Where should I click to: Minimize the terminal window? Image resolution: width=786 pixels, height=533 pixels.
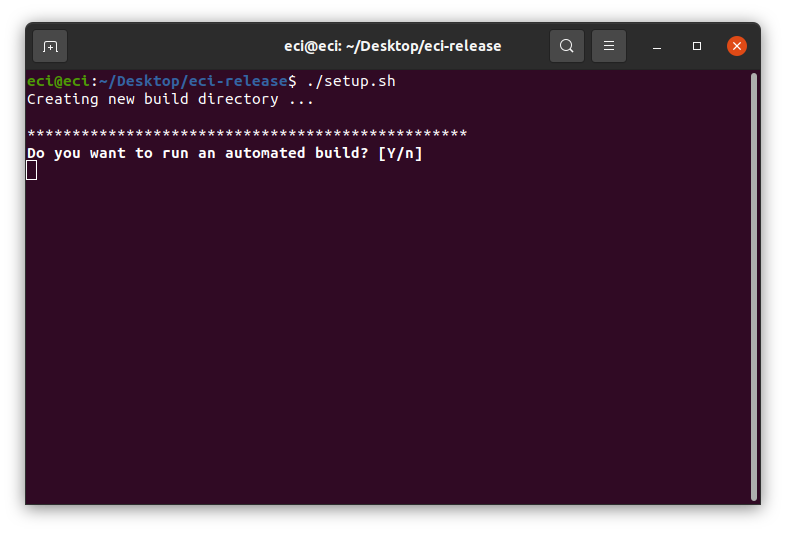(657, 46)
